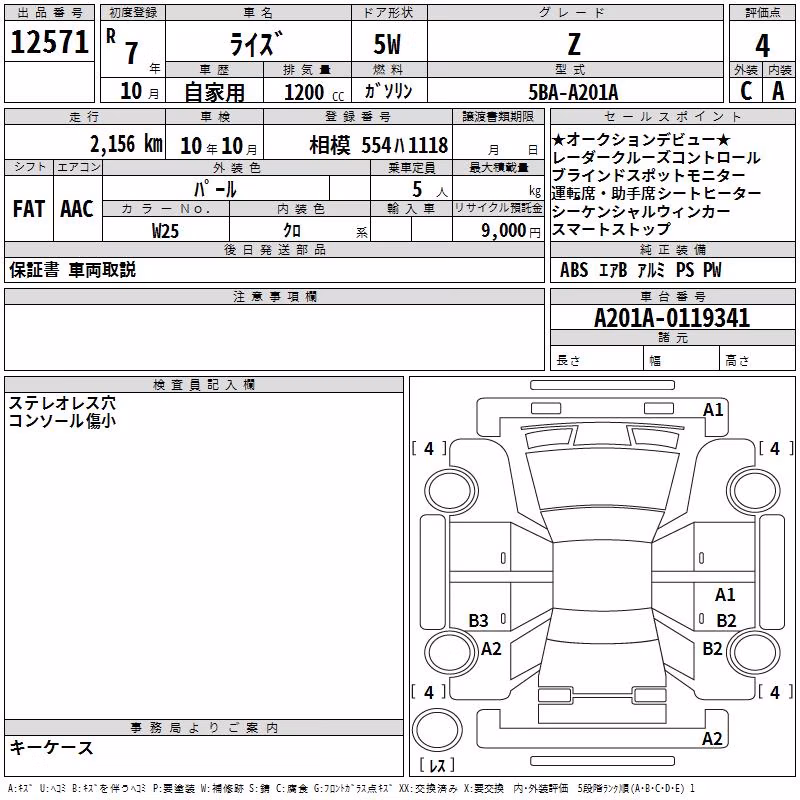The height and width of the screenshot is (800, 800).
Task: Click registration number 相模 554 ハ 1118
Action: coord(379,145)
